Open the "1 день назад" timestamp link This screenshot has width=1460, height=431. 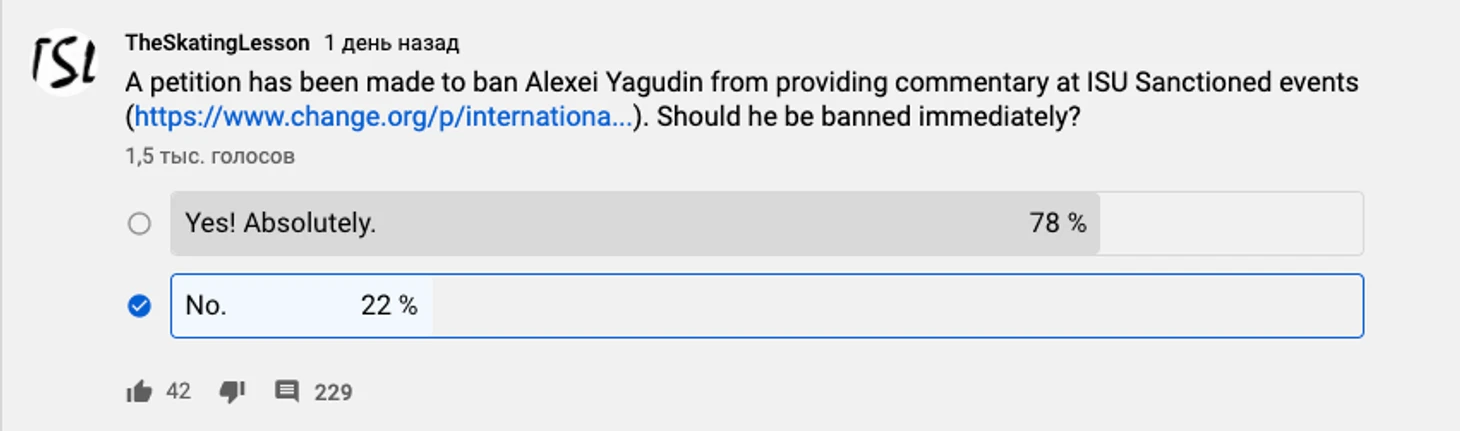(x=391, y=43)
